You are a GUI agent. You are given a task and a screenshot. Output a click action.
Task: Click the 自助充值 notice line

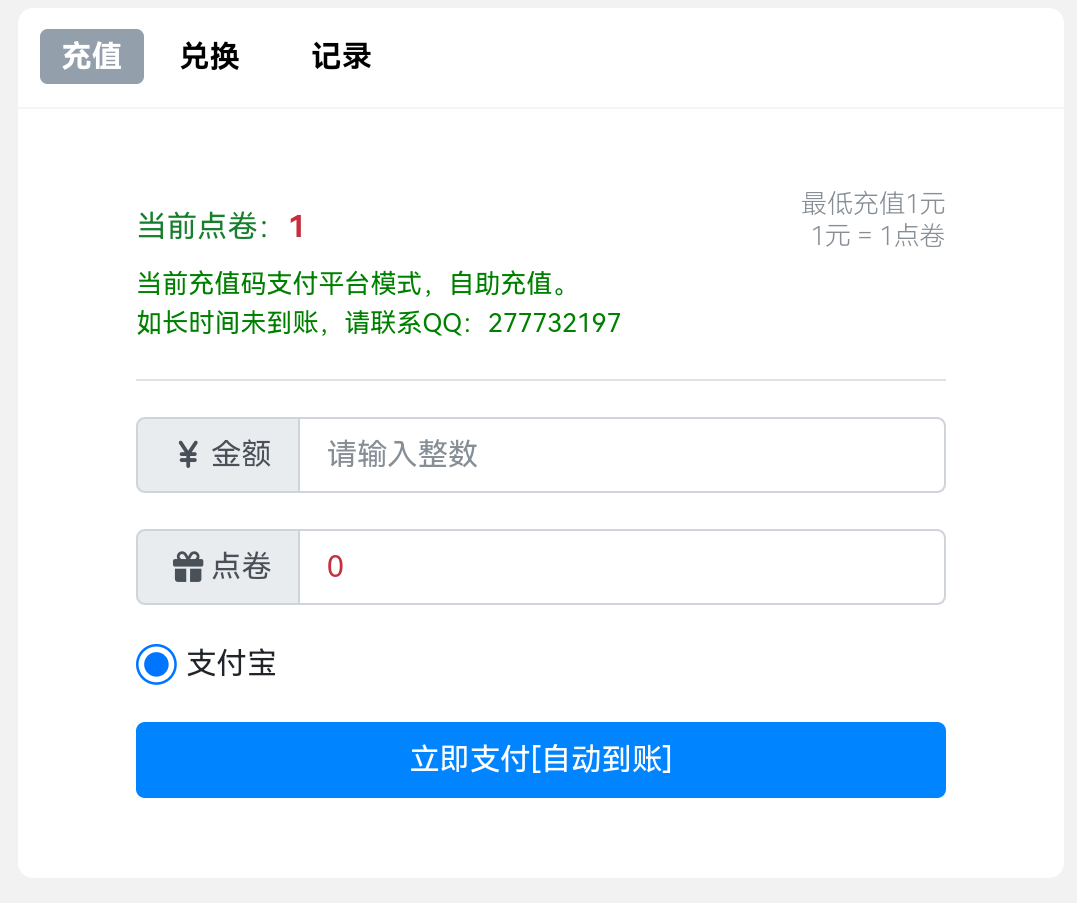pos(353,283)
